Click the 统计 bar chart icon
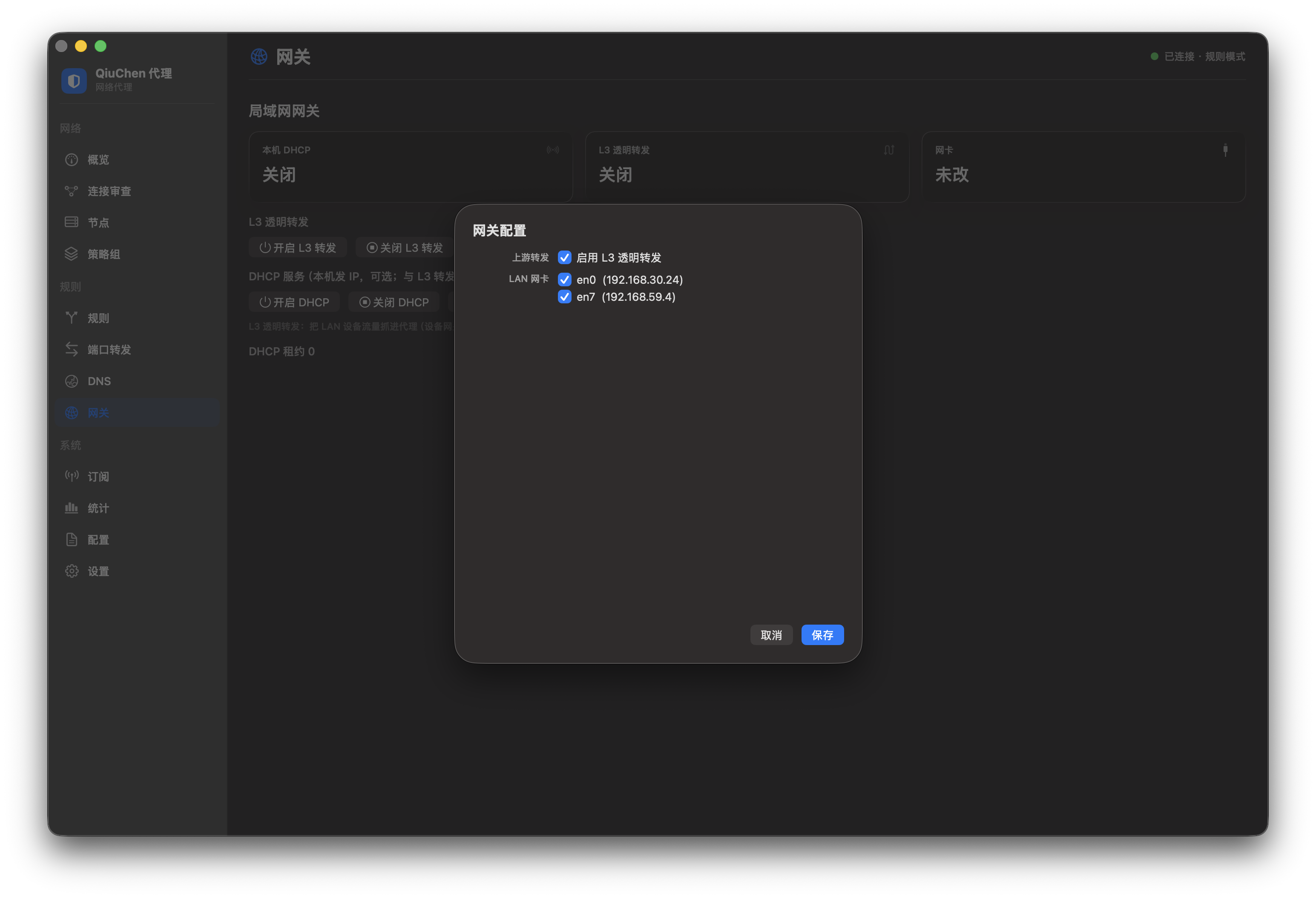The height and width of the screenshot is (899, 1316). 72,507
